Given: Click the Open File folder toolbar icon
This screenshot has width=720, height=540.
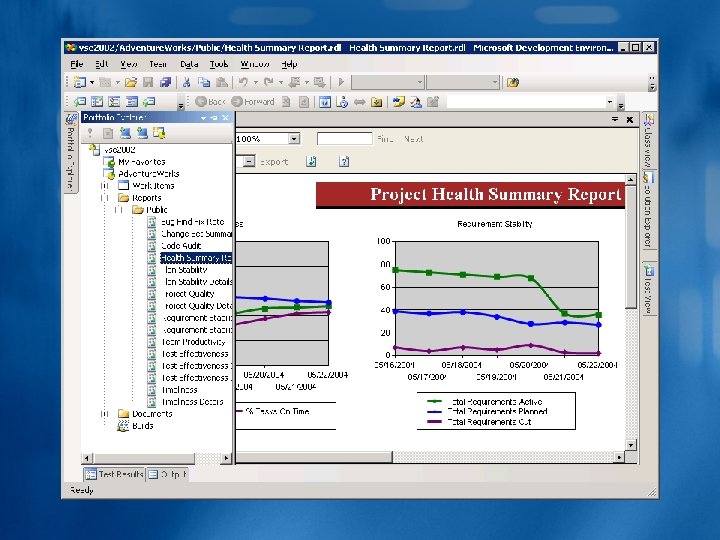Looking at the screenshot, I should coord(131,83).
